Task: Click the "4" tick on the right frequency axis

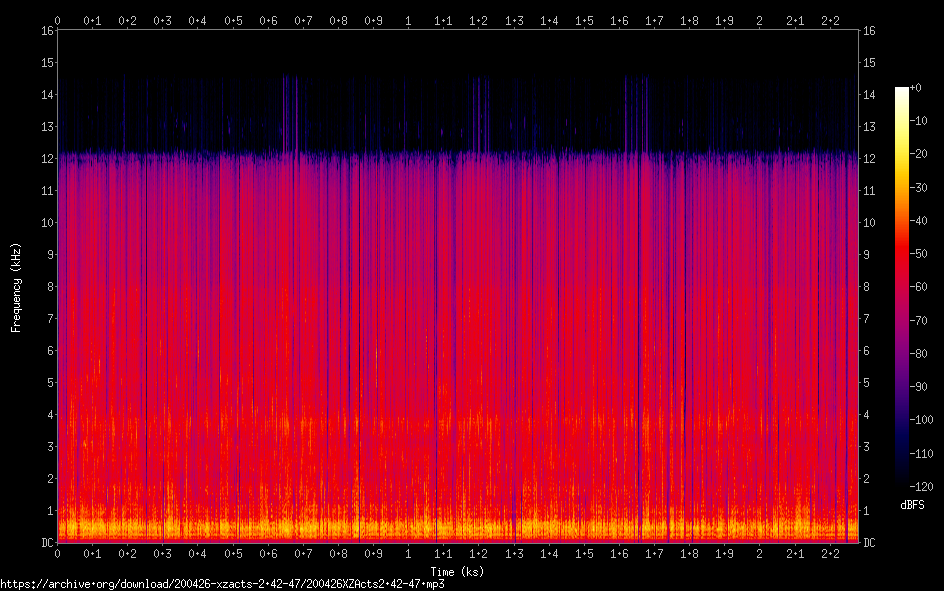Action: [x=866, y=415]
